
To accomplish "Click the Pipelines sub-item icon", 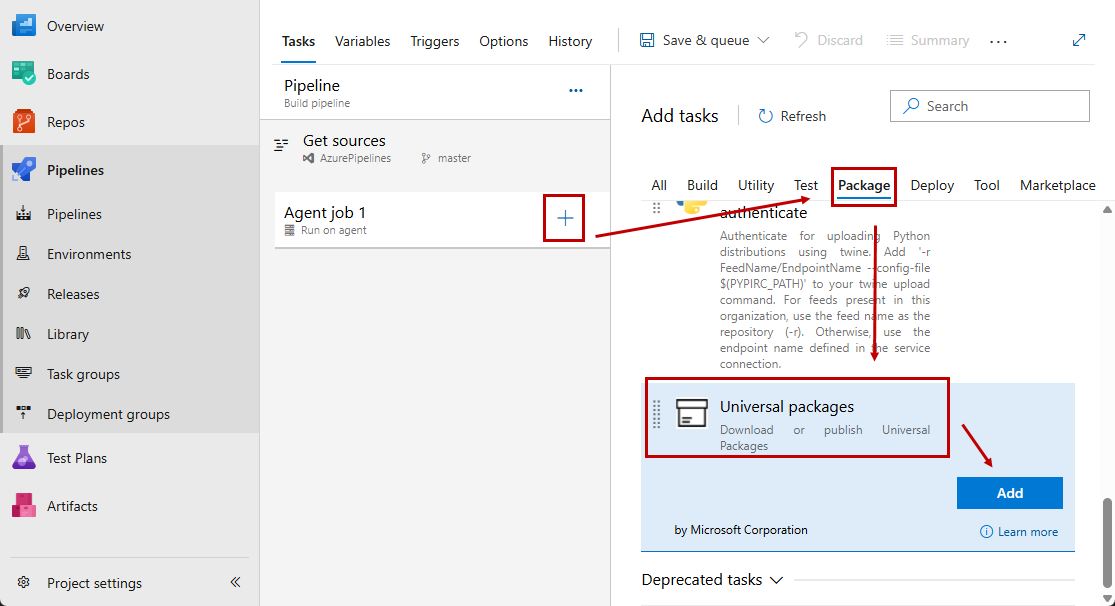I will click(23, 213).
